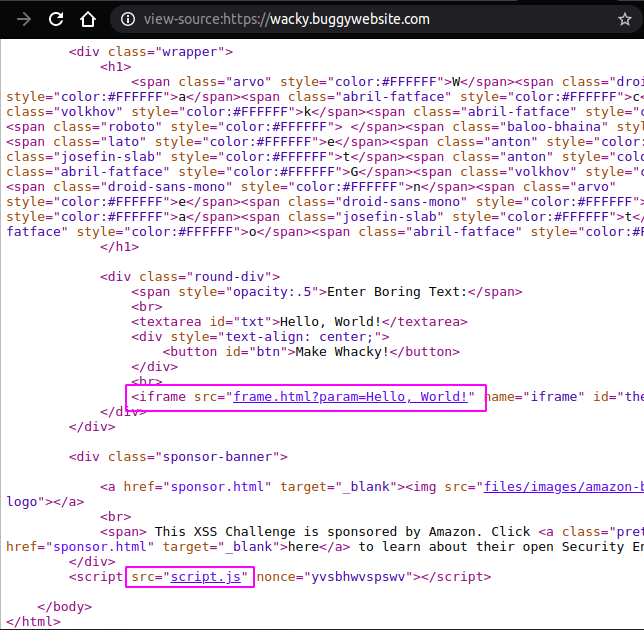Image resolution: width=644 pixels, height=630 pixels.
Task: Go to the home page icon
Action: pyautogui.click(x=88, y=19)
